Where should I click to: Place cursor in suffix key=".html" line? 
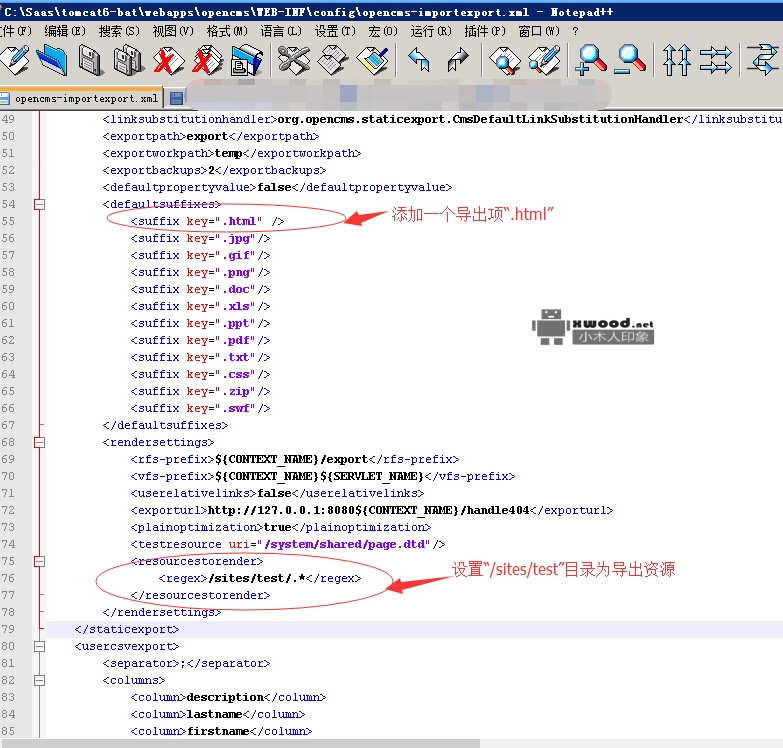(207, 221)
